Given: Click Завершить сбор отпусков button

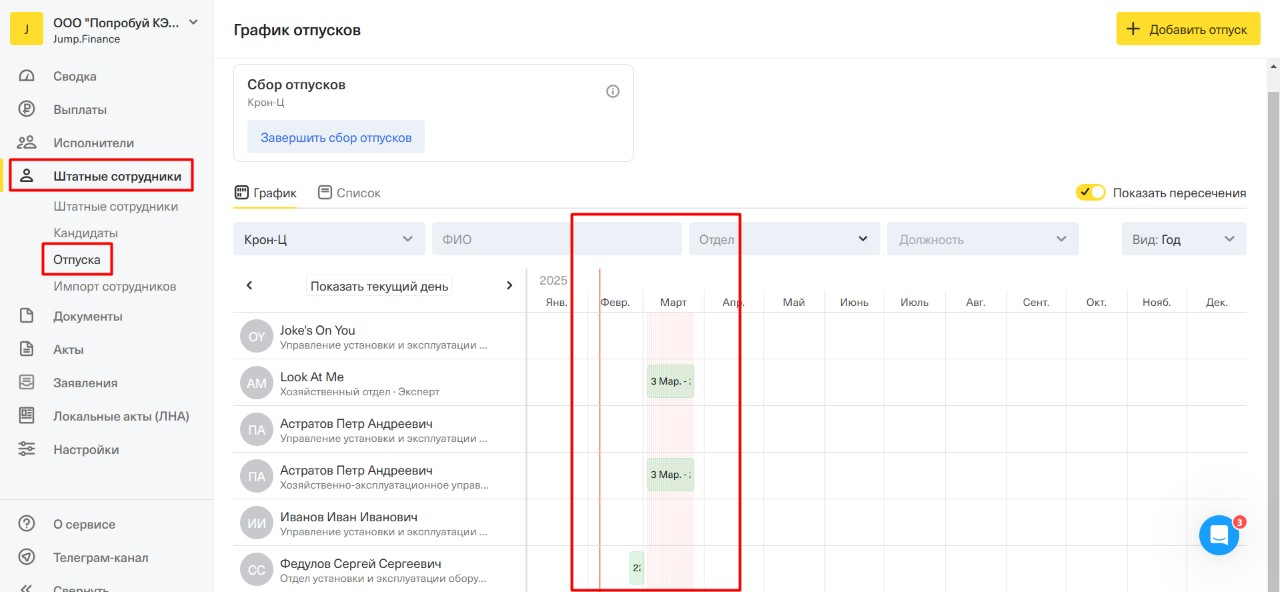Looking at the screenshot, I should (336, 137).
